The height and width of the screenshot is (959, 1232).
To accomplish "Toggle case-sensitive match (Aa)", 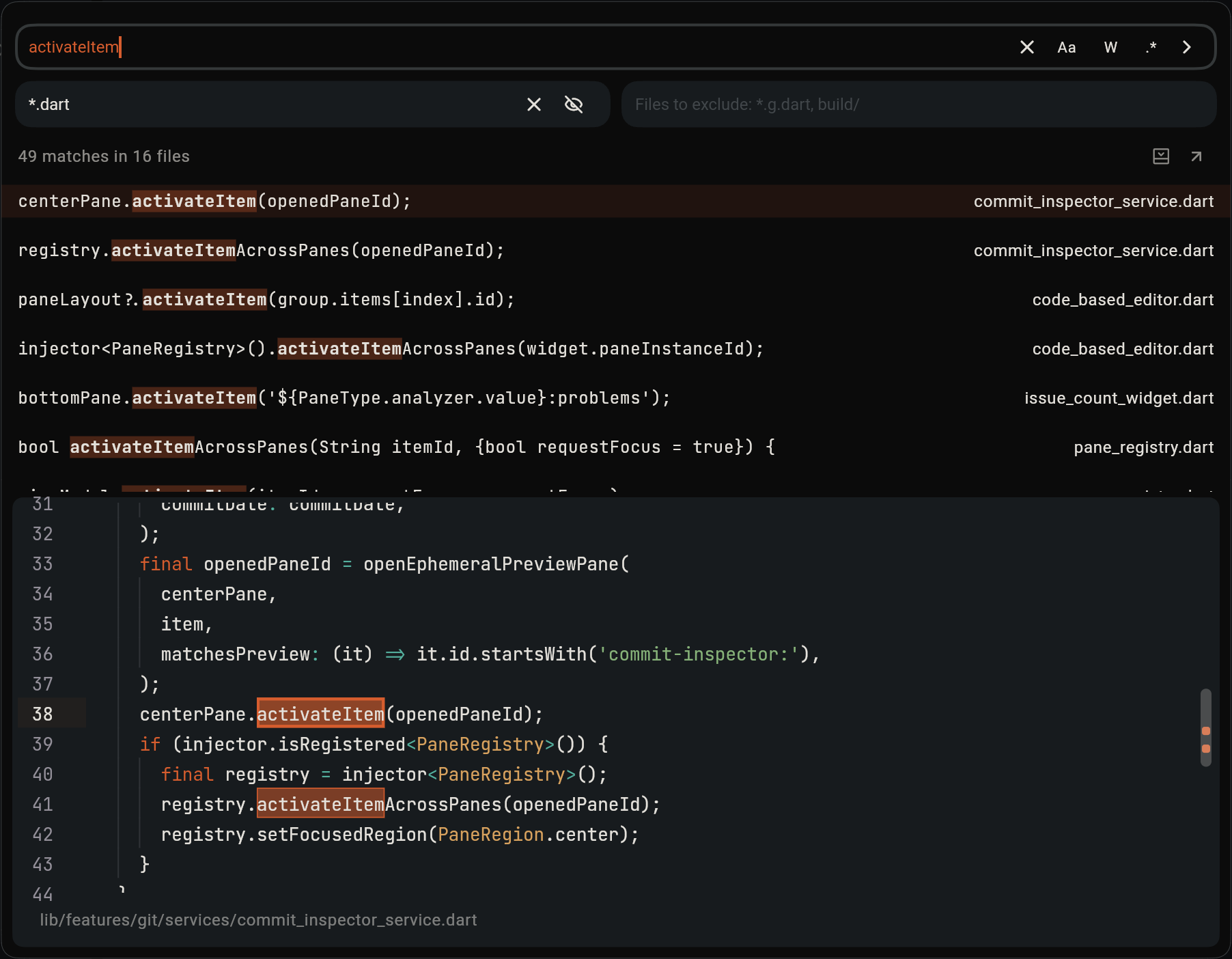I will (x=1066, y=47).
